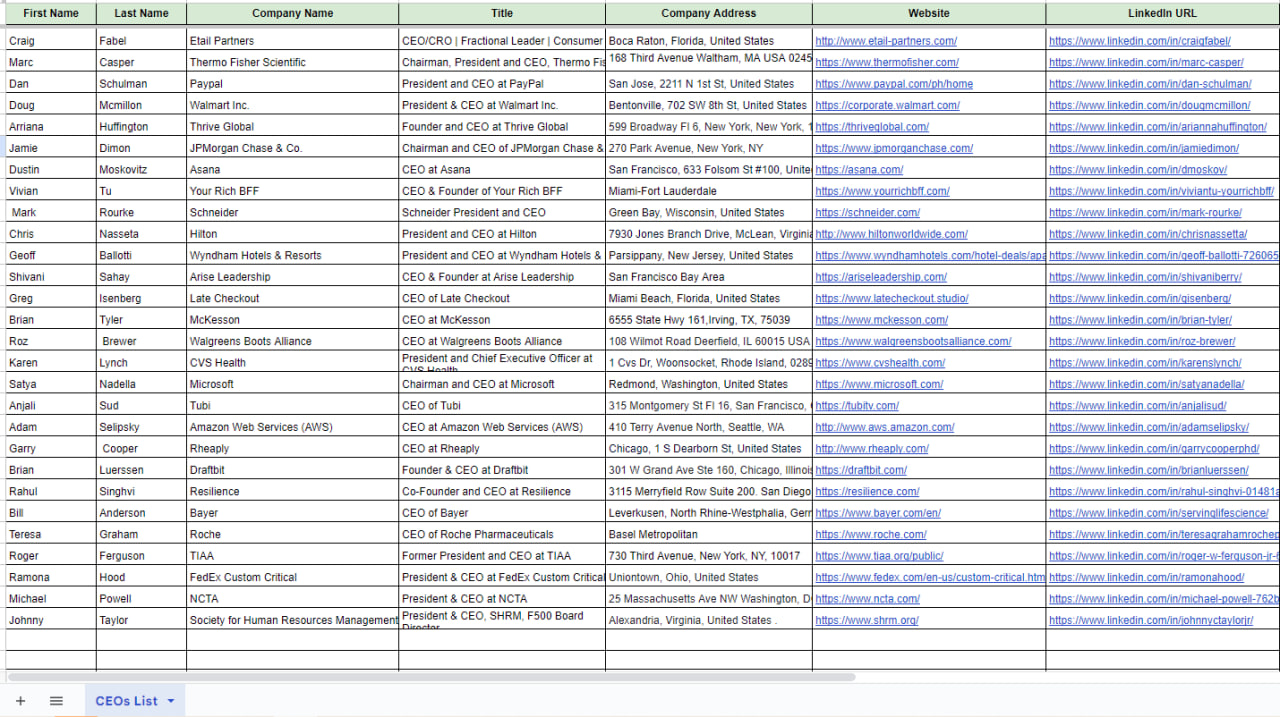Open the aws.amazon.com link
Screen dimensions: 1280x717
click(884, 427)
